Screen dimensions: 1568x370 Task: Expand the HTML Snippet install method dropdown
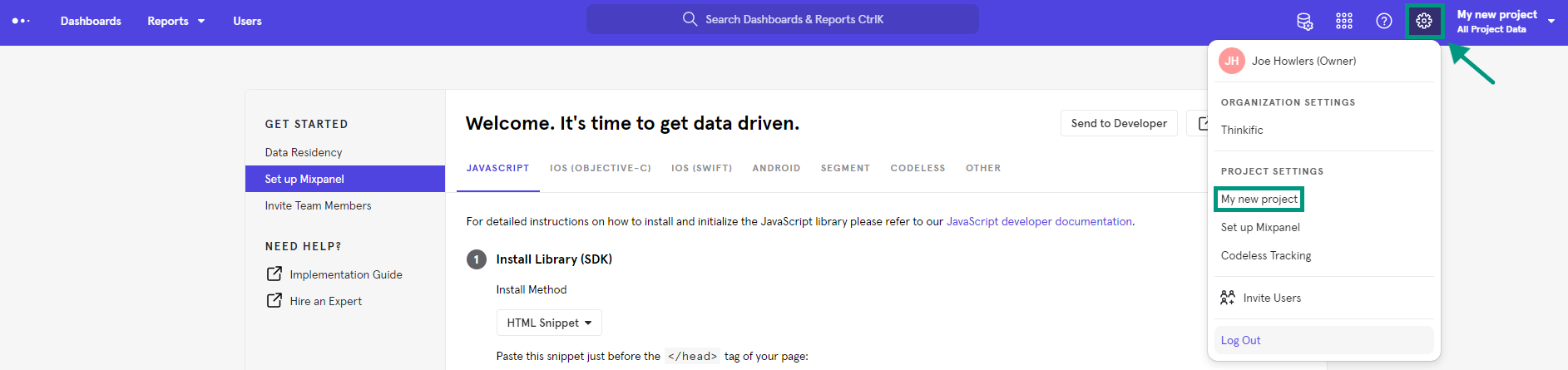click(549, 323)
